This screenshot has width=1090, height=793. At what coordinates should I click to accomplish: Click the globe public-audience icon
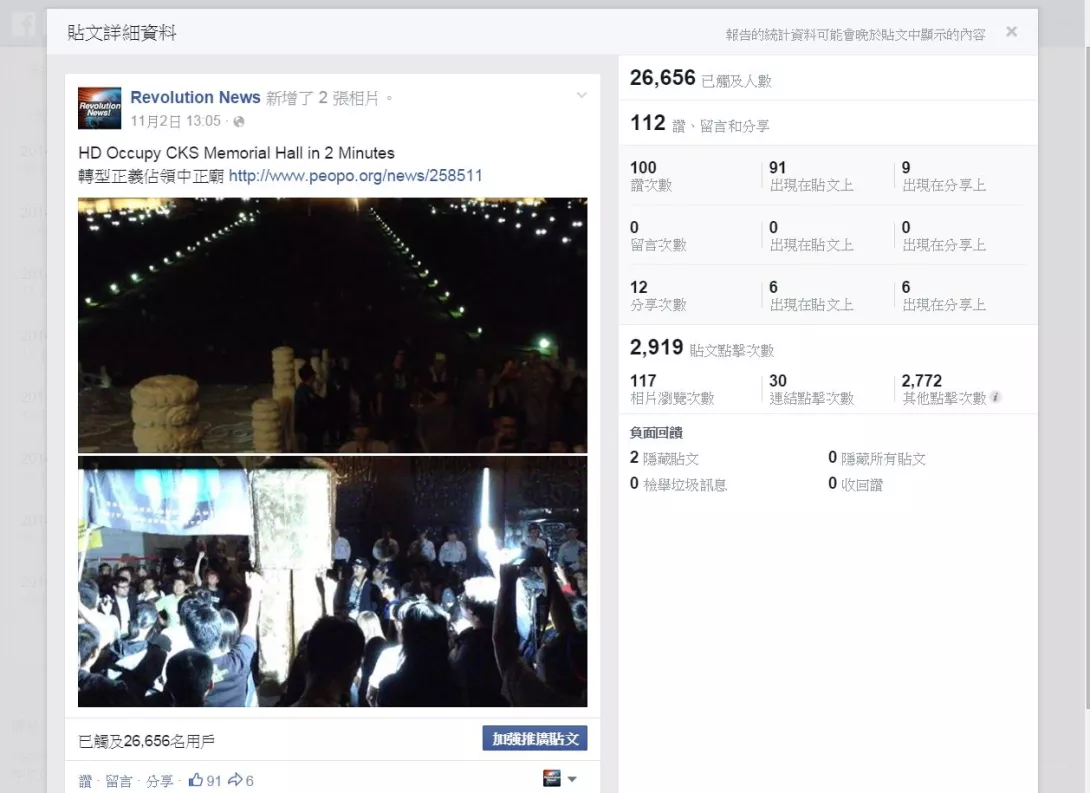[x=239, y=122]
